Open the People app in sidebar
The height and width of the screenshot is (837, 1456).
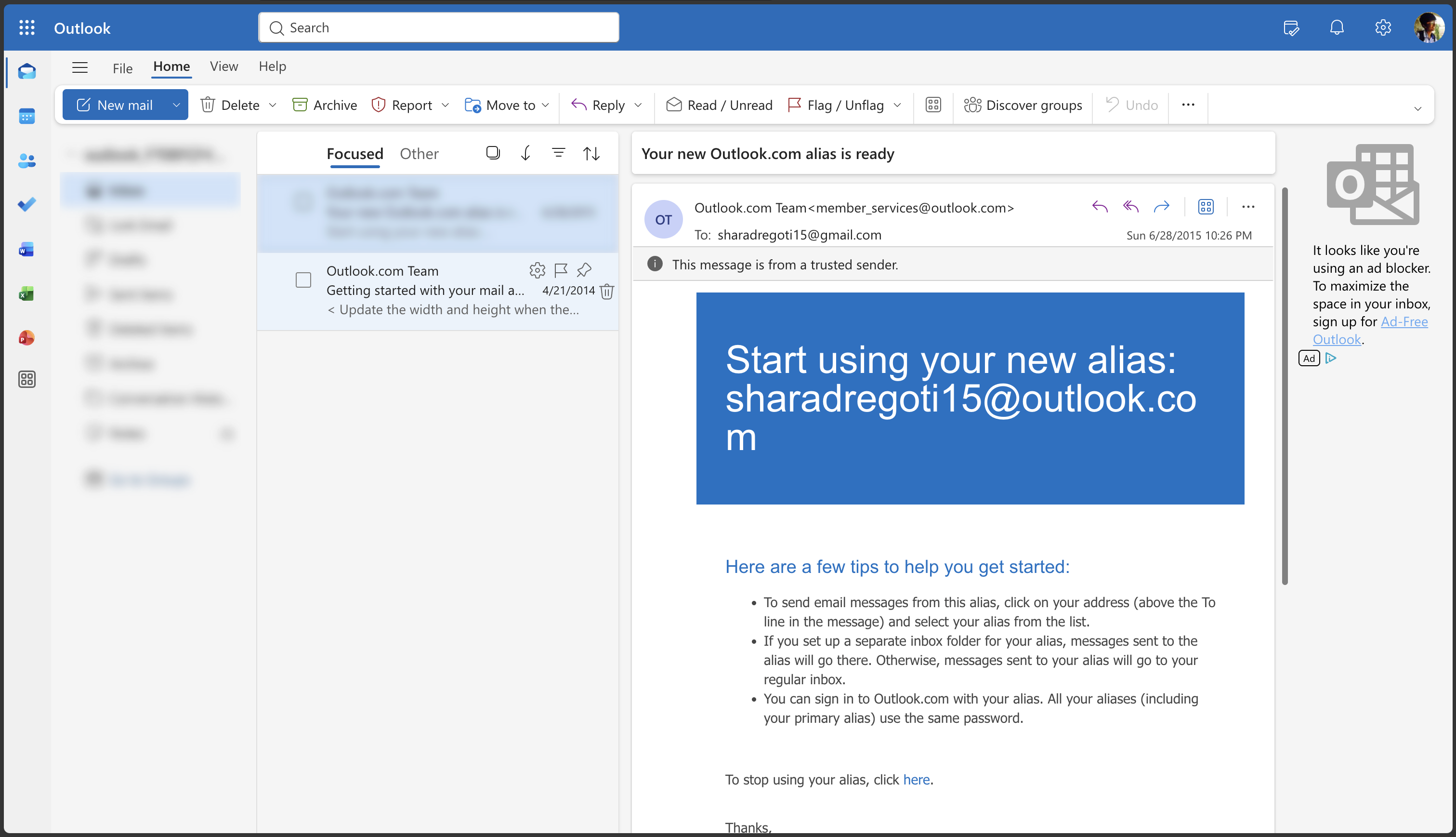pos(26,161)
